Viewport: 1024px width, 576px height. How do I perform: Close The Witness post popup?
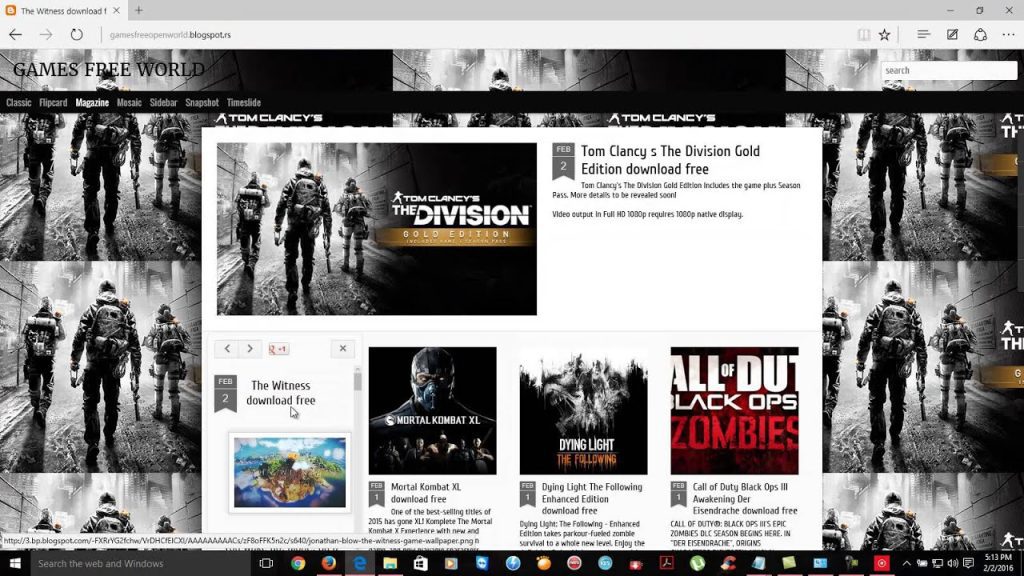[x=343, y=349]
